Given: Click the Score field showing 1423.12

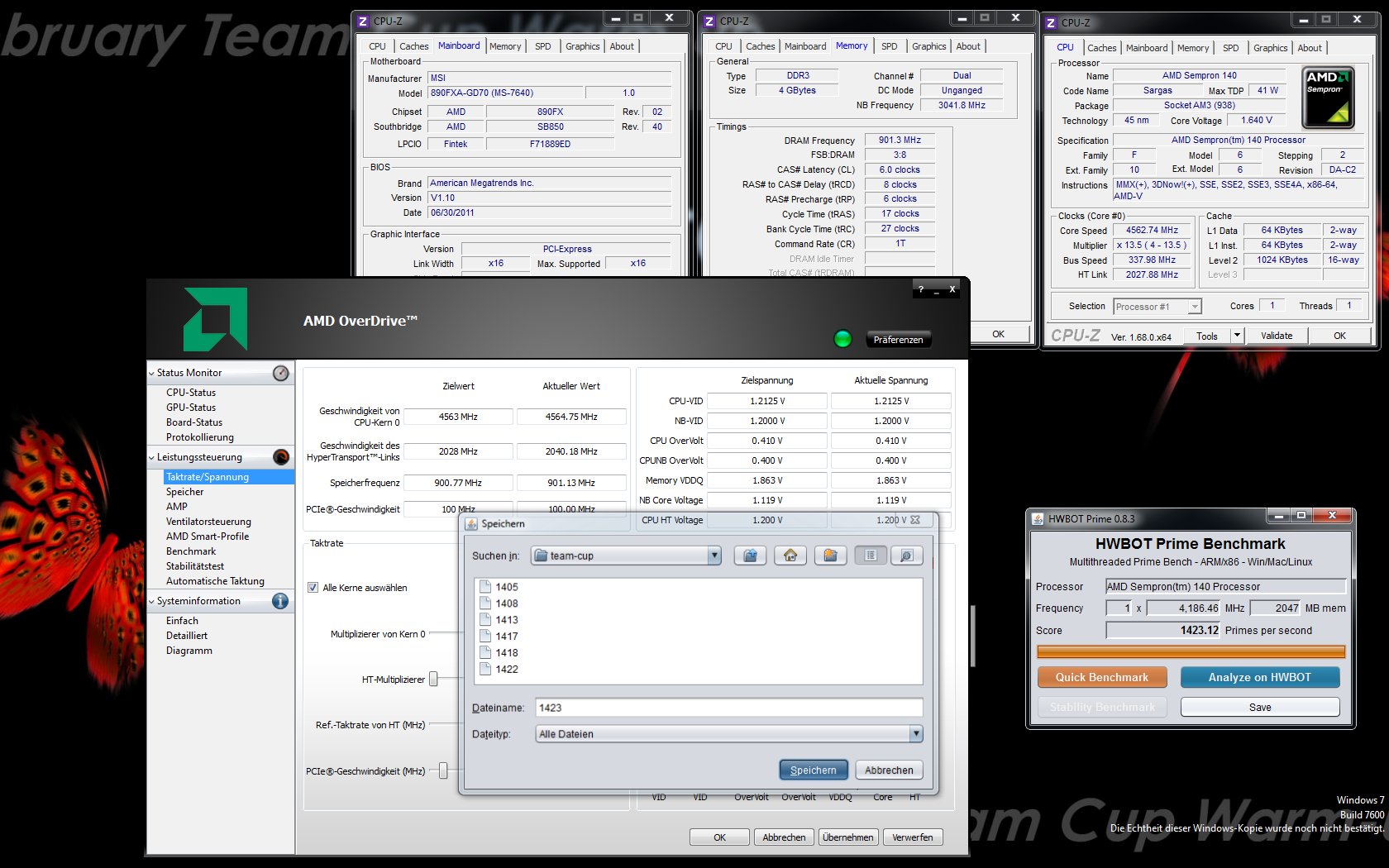Looking at the screenshot, I should [1163, 630].
